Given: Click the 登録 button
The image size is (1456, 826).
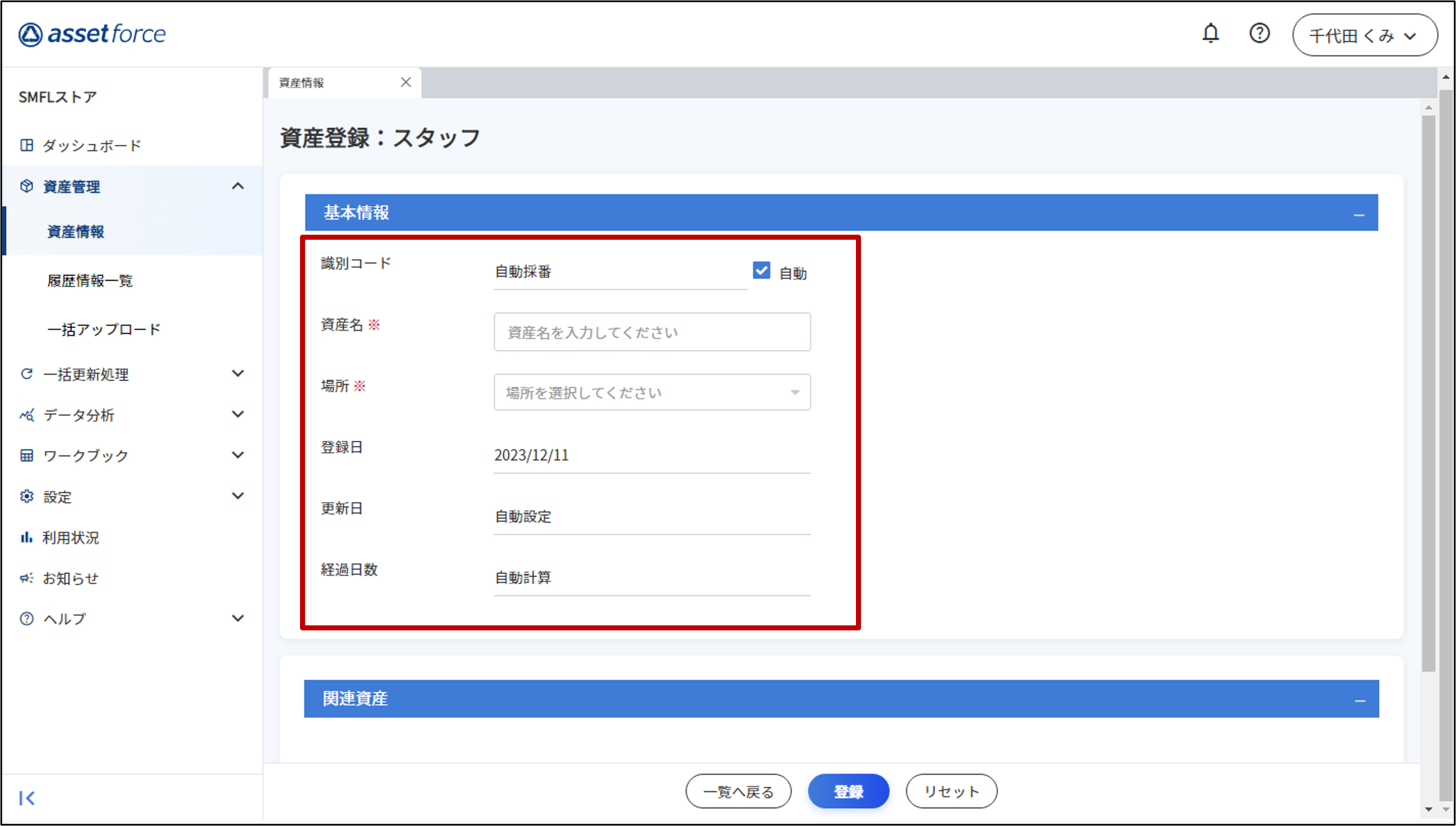Looking at the screenshot, I should [x=848, y=791].
